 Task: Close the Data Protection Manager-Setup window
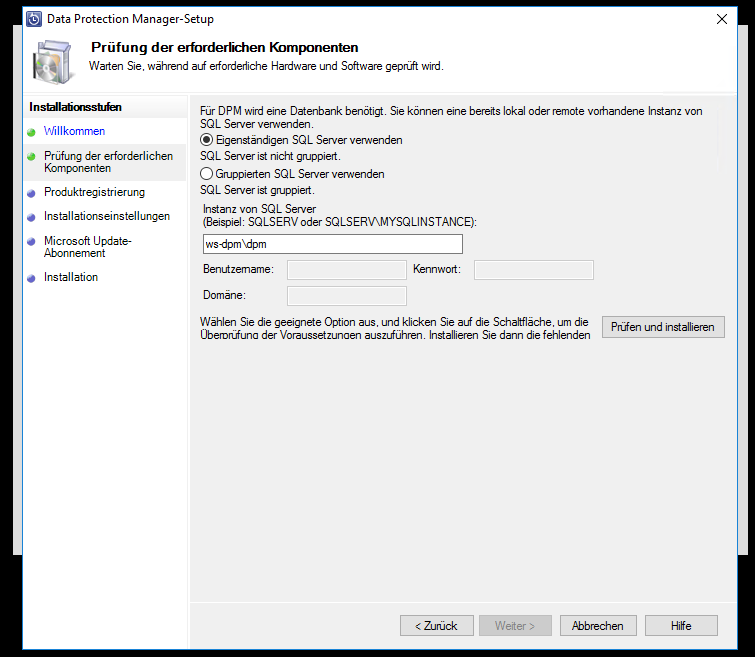tap(722, 19)
